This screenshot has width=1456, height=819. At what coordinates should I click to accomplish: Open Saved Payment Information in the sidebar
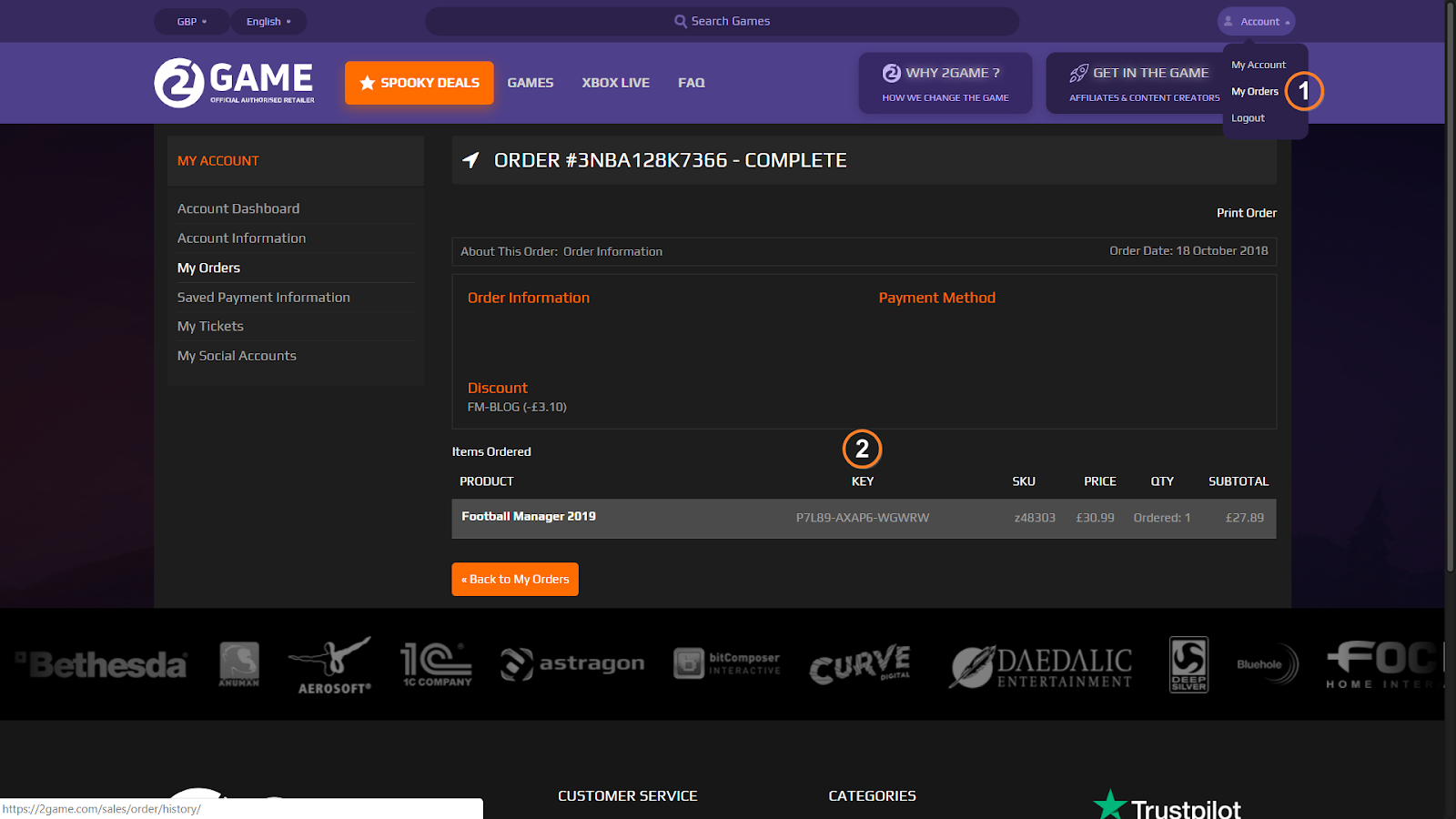pyautogui.click(x=264, y=298)
